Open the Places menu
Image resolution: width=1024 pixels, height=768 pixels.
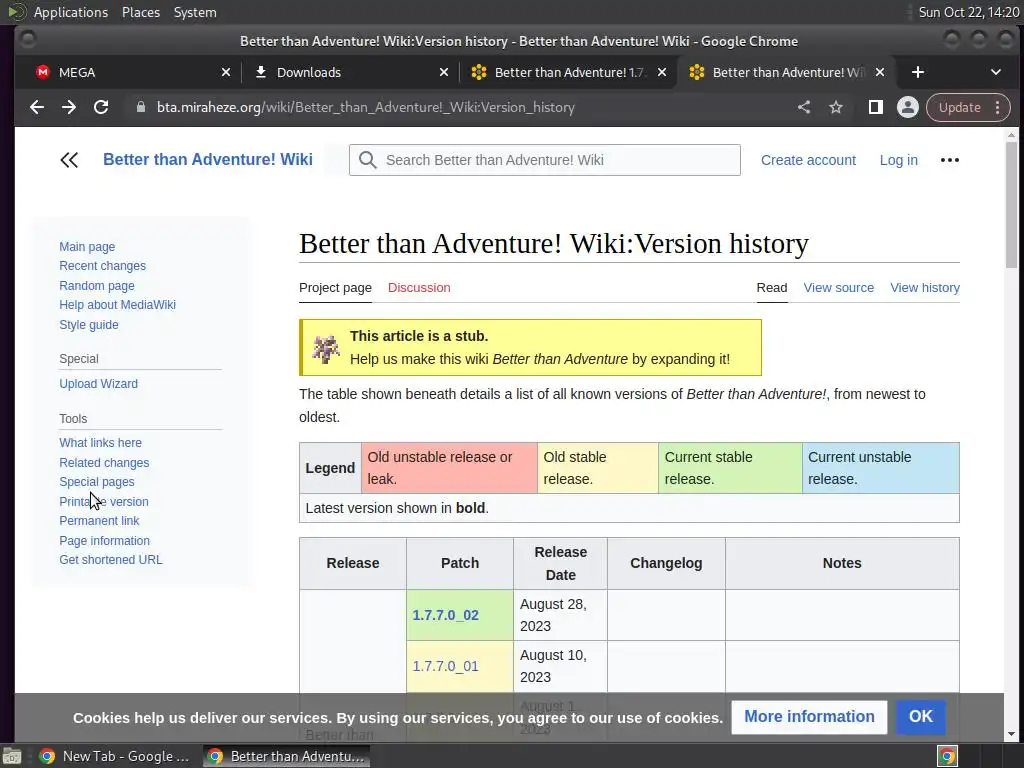[140, 12]
